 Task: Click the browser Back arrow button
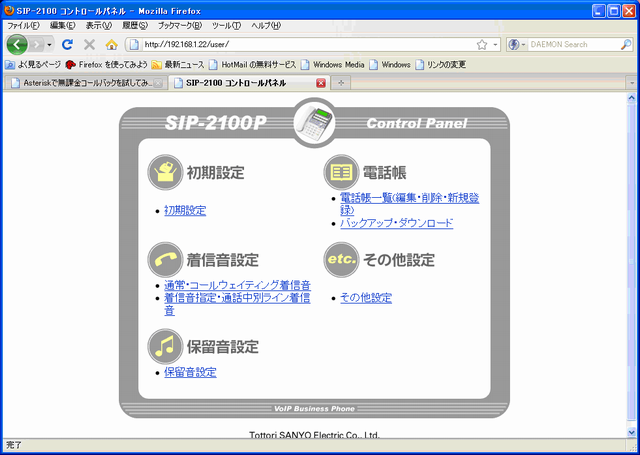click(x=17, y=44)
